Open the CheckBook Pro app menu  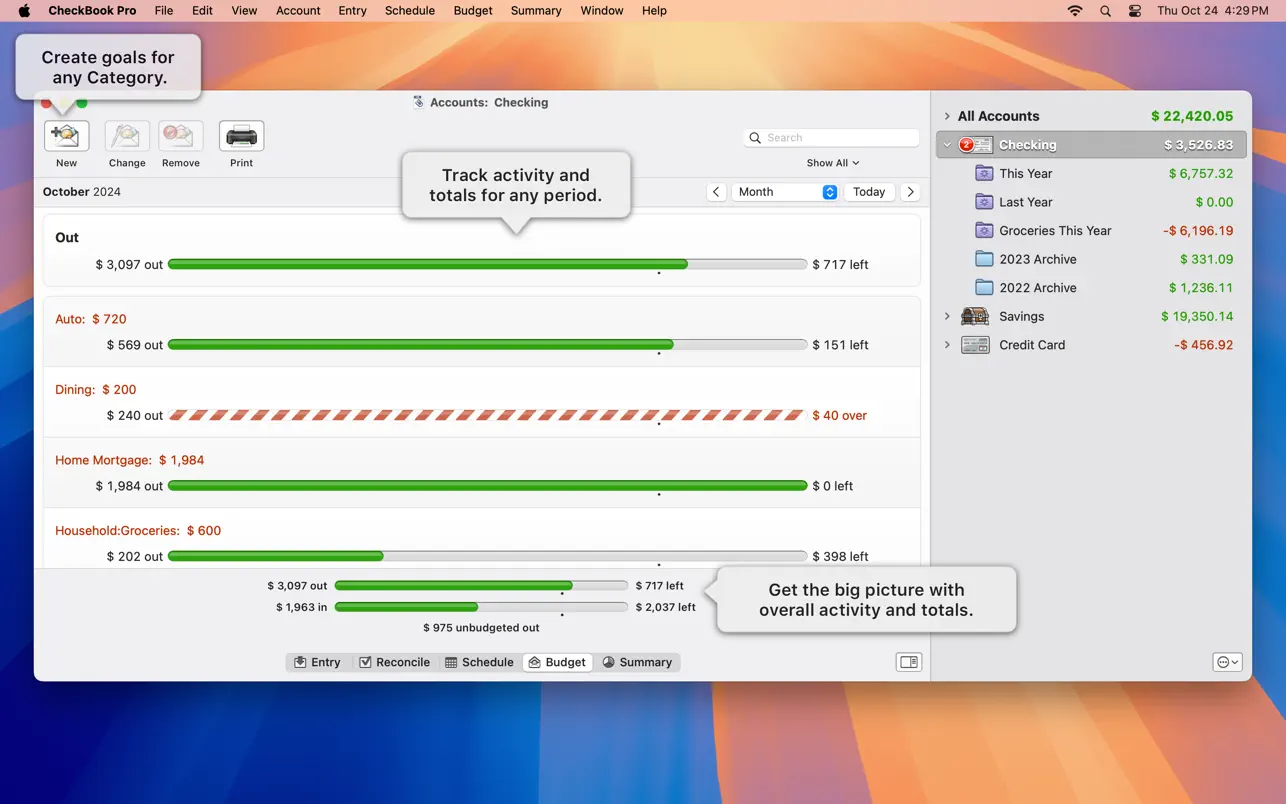click(x=92, y=11)
